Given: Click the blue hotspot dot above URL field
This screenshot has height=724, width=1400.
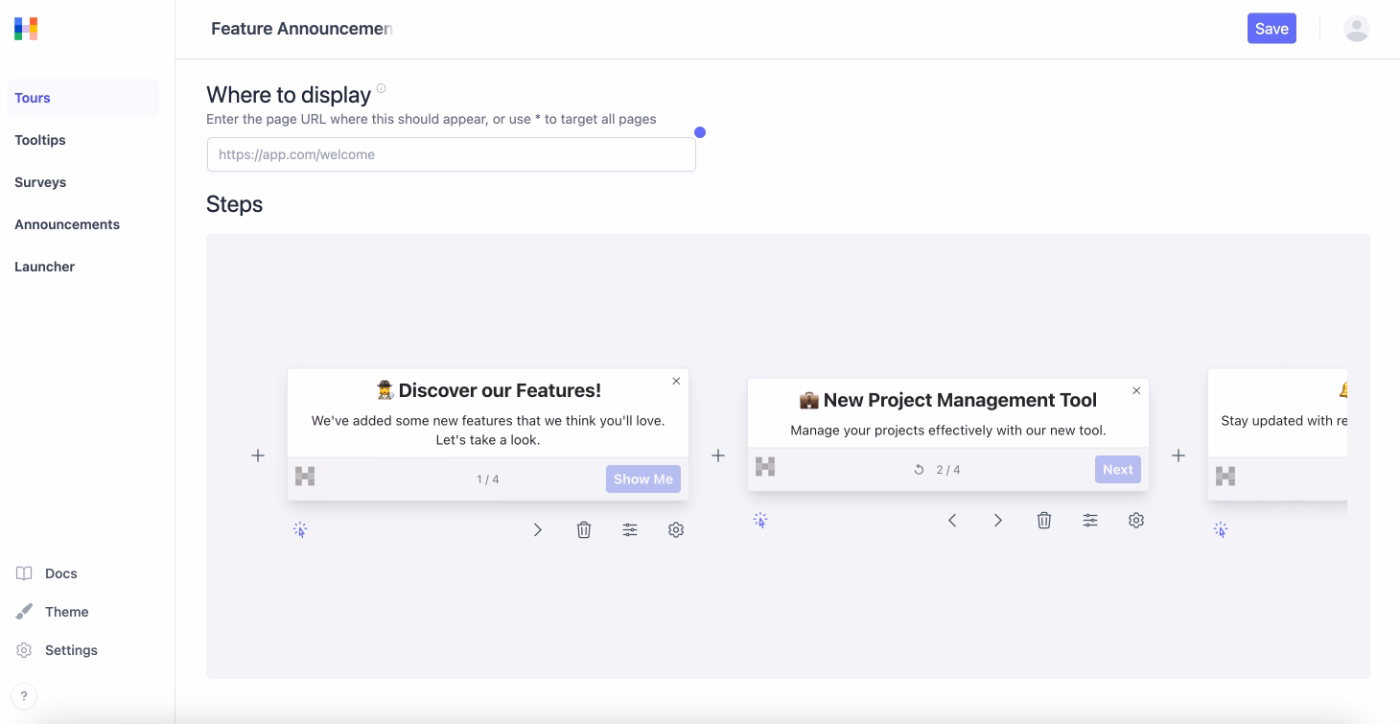Looking at the screenshot, I should click(700, 132).
